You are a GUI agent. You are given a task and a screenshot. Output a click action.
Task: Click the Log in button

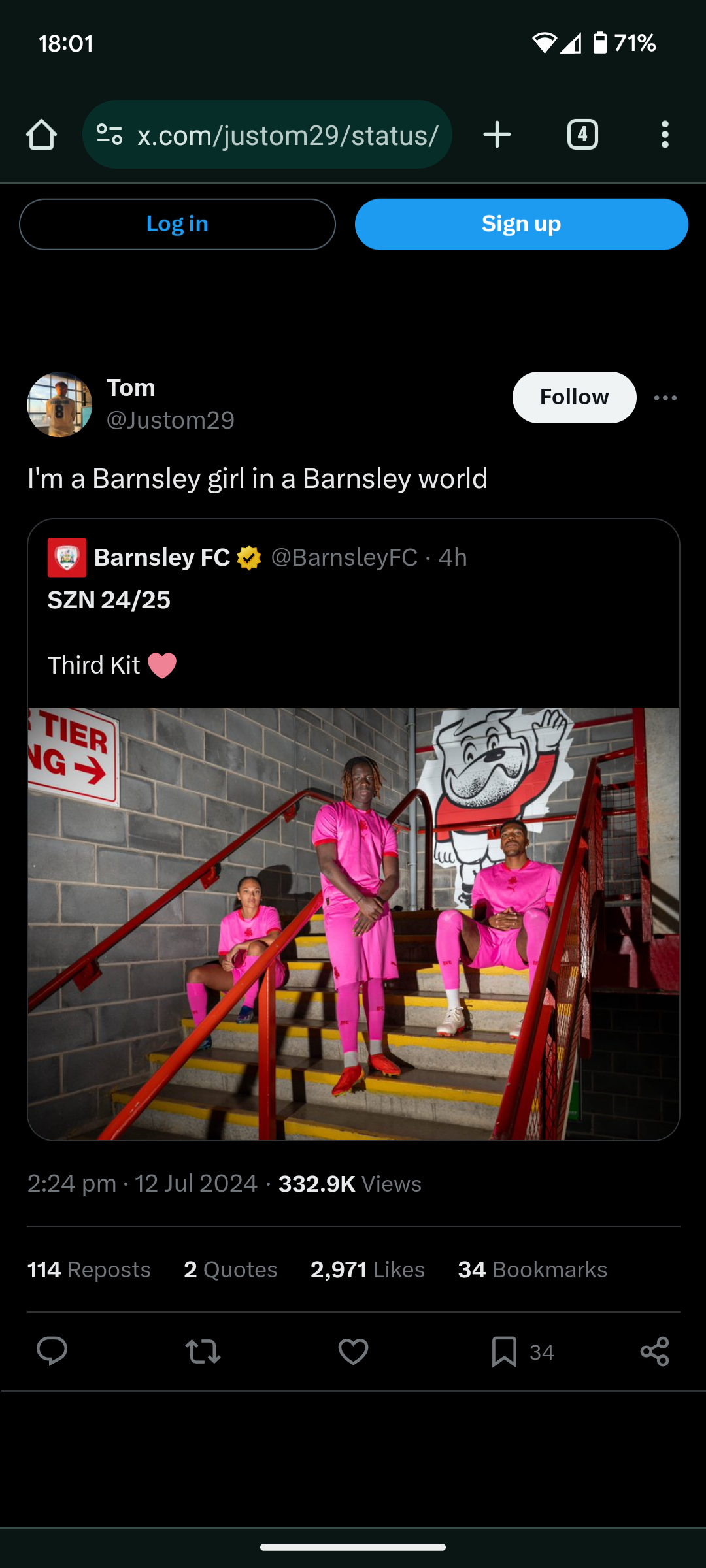pyautogui.click(x=177, y=224)
